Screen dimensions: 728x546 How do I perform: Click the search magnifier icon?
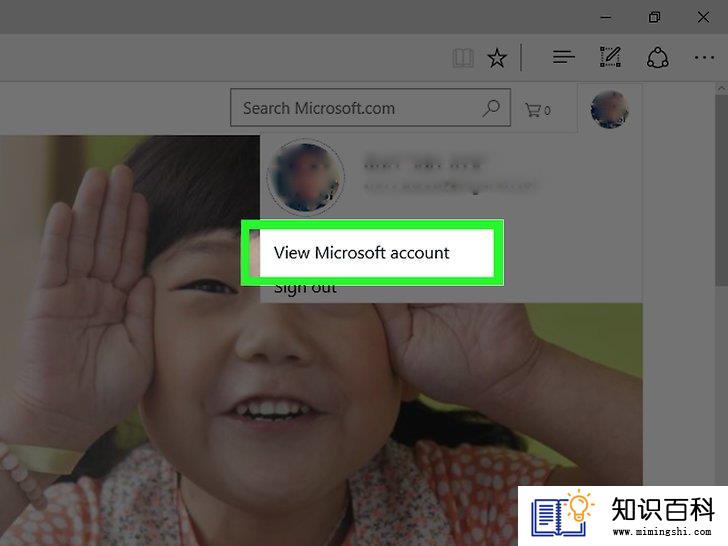click(491, 109)
